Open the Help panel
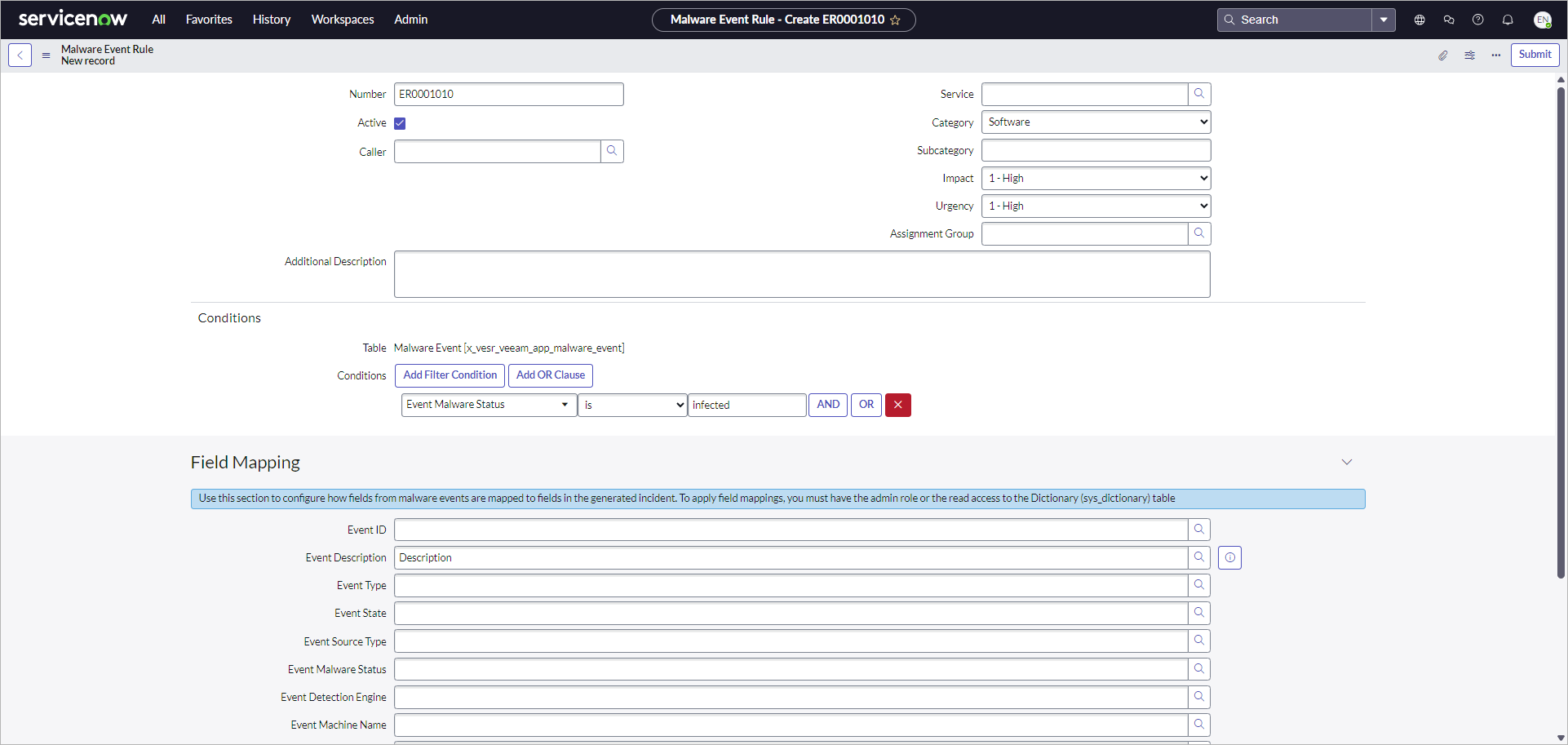Viewport: 1568px width, 745px height. (1477, 19)
